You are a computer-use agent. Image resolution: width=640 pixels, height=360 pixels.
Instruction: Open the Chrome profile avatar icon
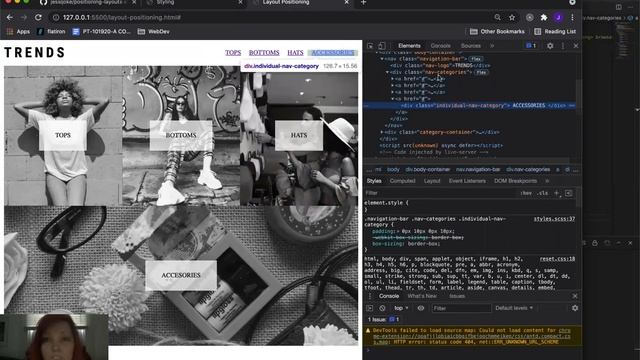pyautogui.click(x=558, y=18)
